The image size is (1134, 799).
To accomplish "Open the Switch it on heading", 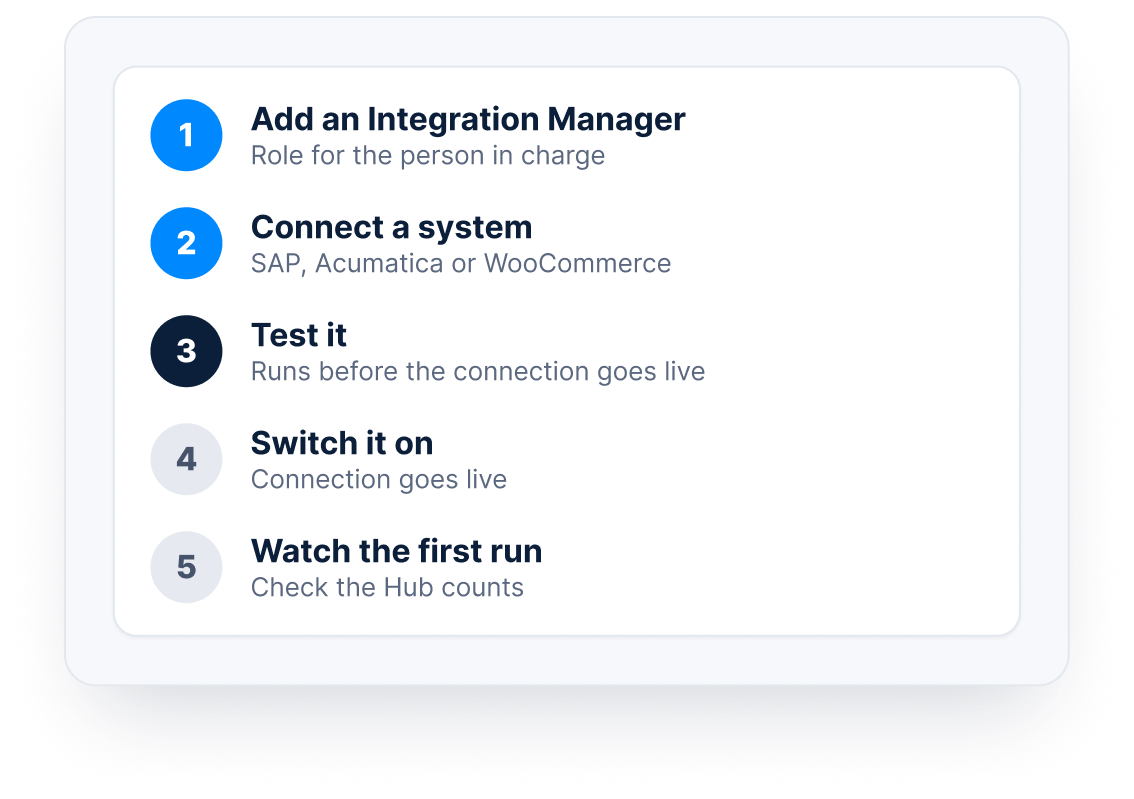I will tap(342, 443).
